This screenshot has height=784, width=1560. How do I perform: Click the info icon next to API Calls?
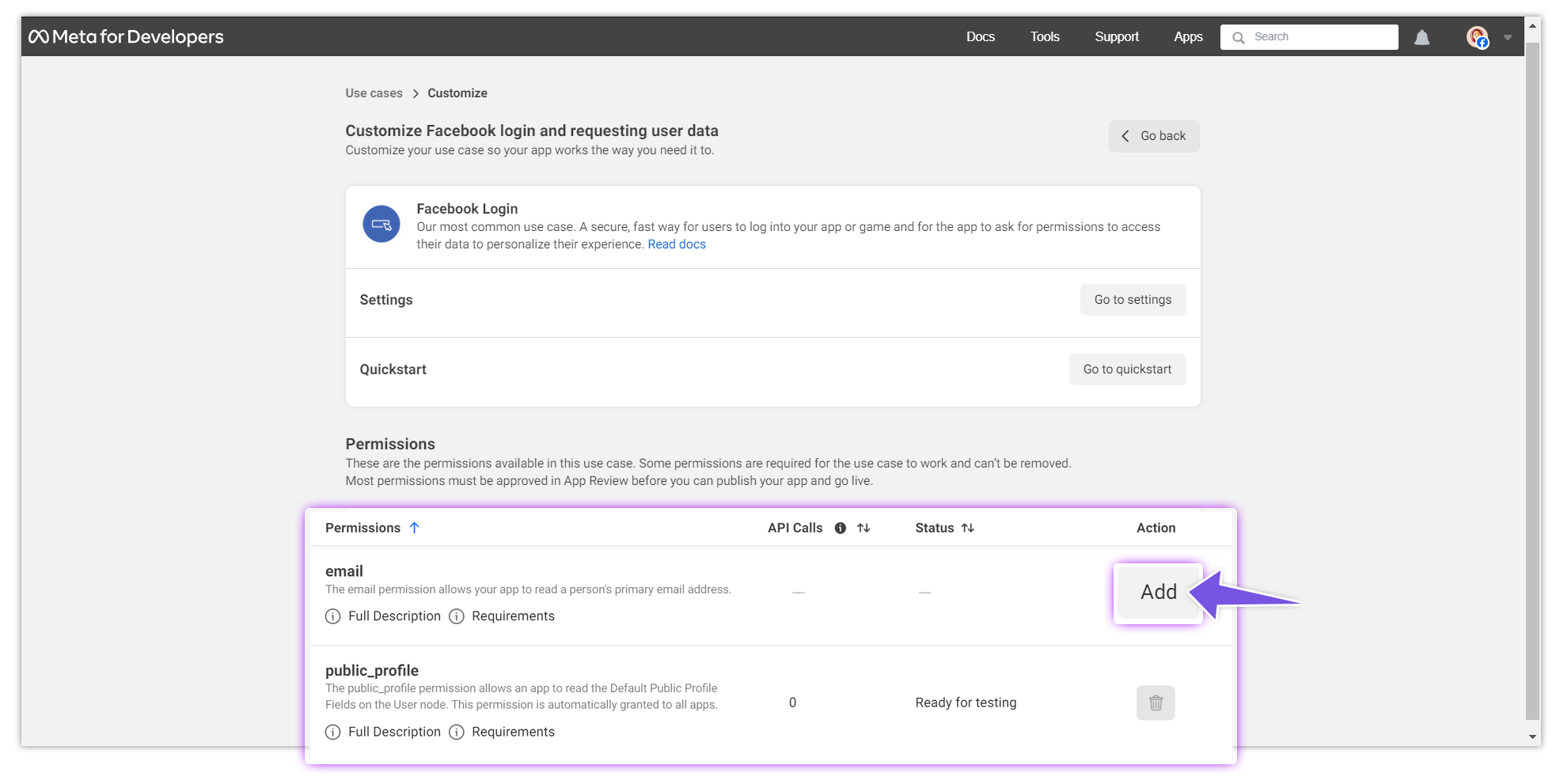coord(840,528)
